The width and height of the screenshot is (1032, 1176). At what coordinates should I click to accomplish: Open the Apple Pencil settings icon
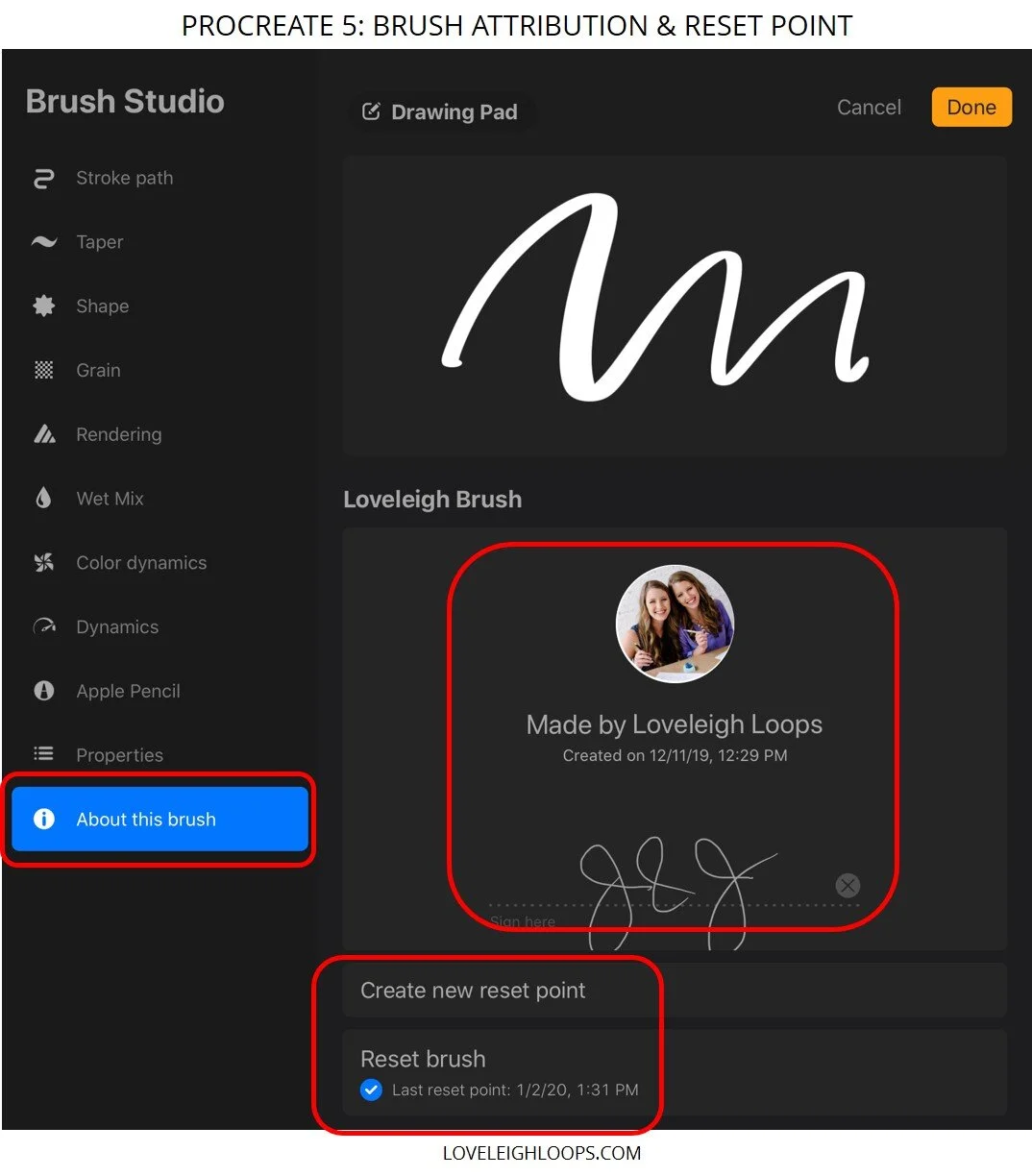click(43, 691)
